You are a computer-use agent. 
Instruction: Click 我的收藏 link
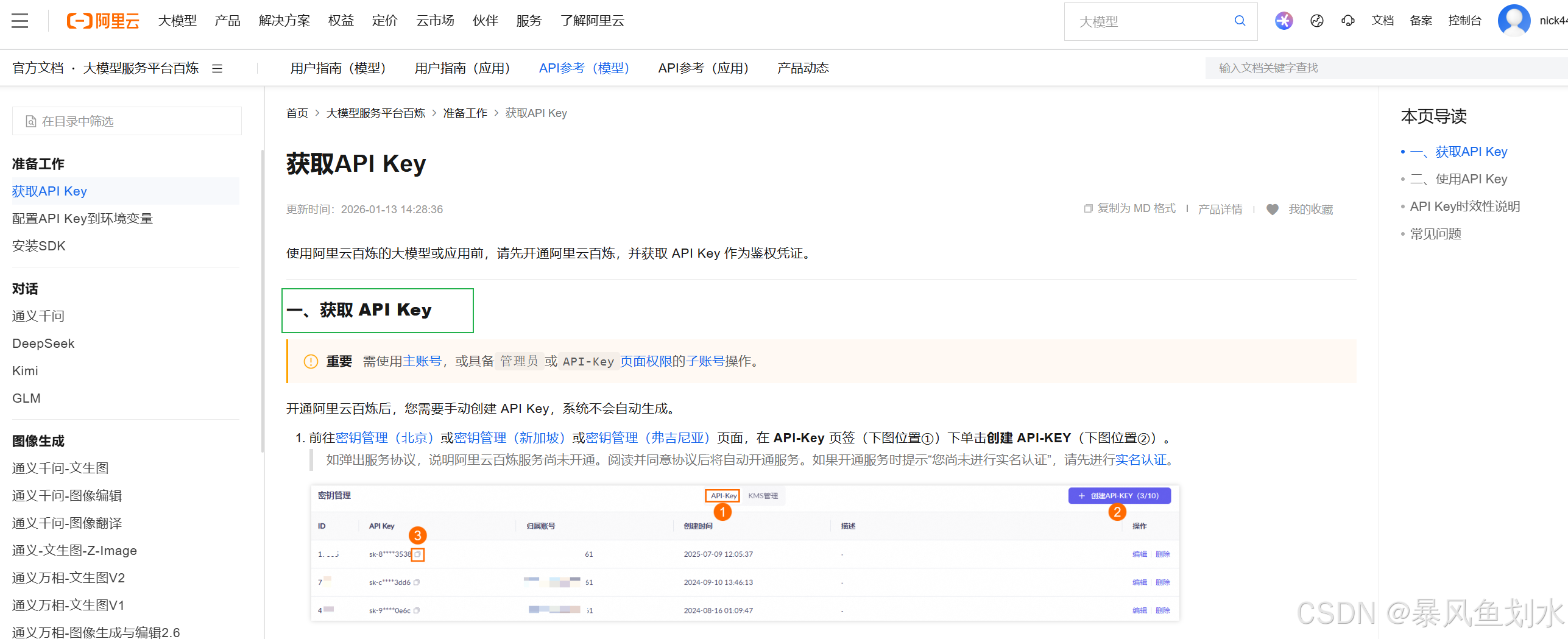[x=1311, y=209]
